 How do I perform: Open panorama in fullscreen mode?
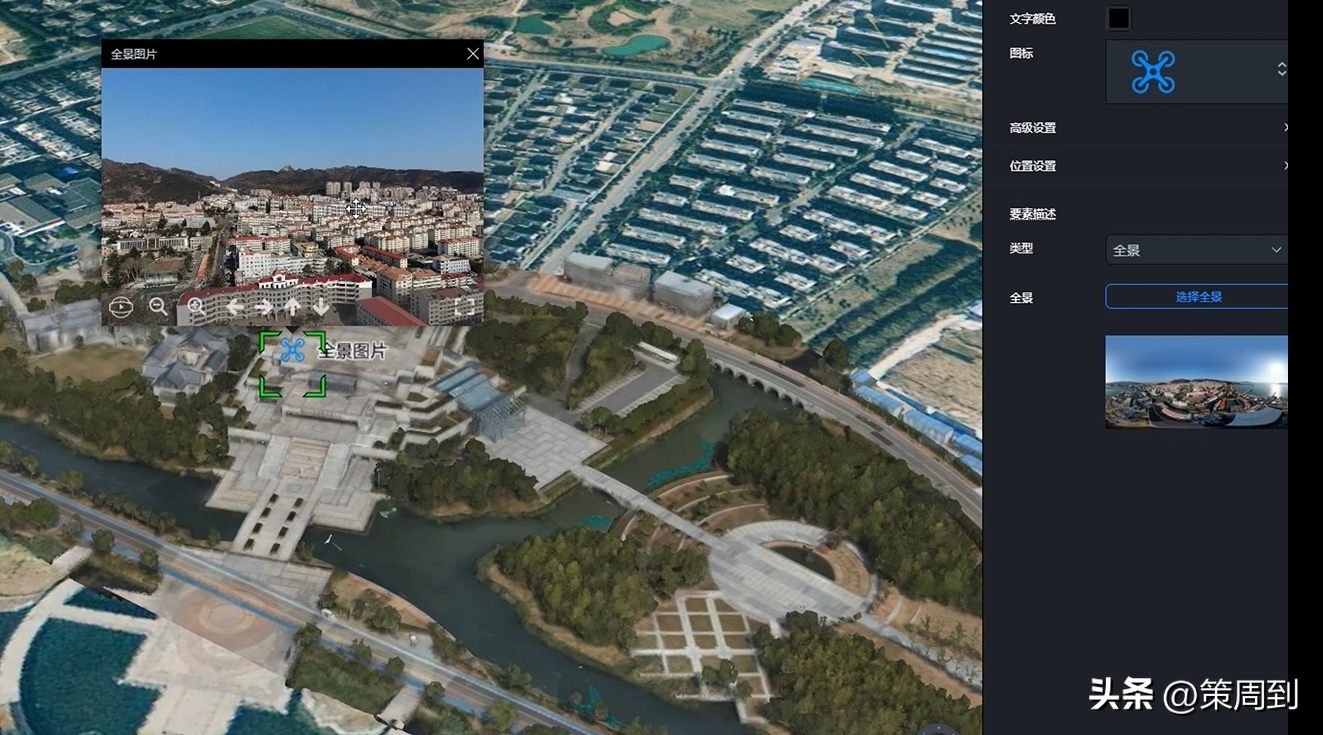[x=462, y=307]
